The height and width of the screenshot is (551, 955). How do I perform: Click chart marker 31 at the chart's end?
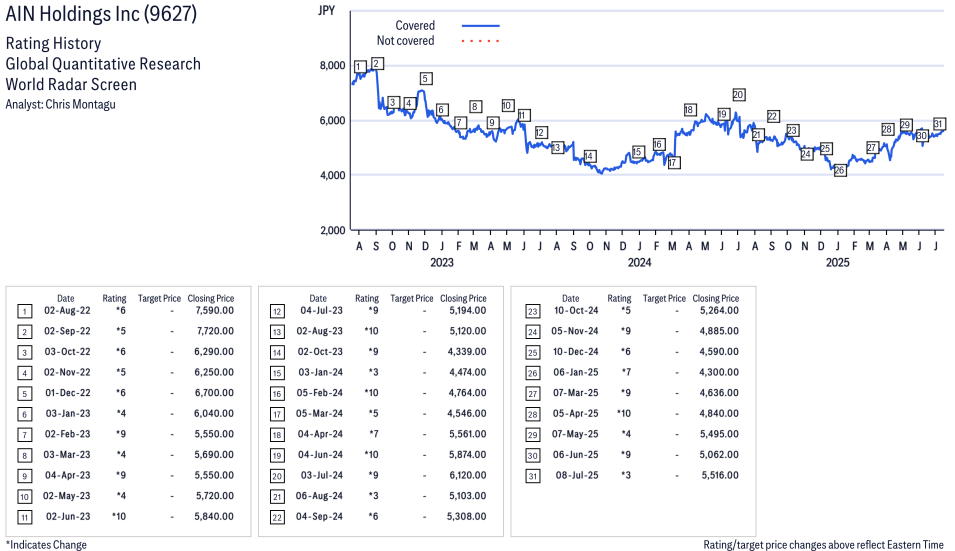(939, 124)
